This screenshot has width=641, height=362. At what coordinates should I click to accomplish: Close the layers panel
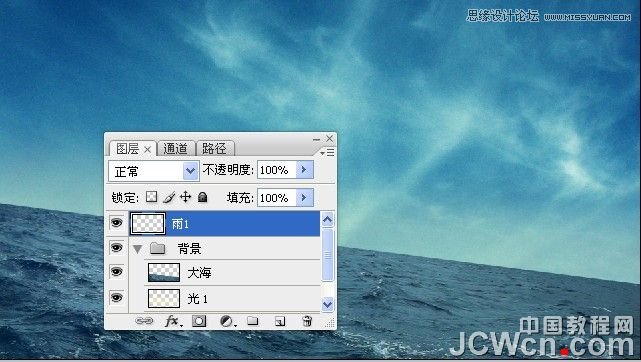pyautogui.click(x=329, y=139)
